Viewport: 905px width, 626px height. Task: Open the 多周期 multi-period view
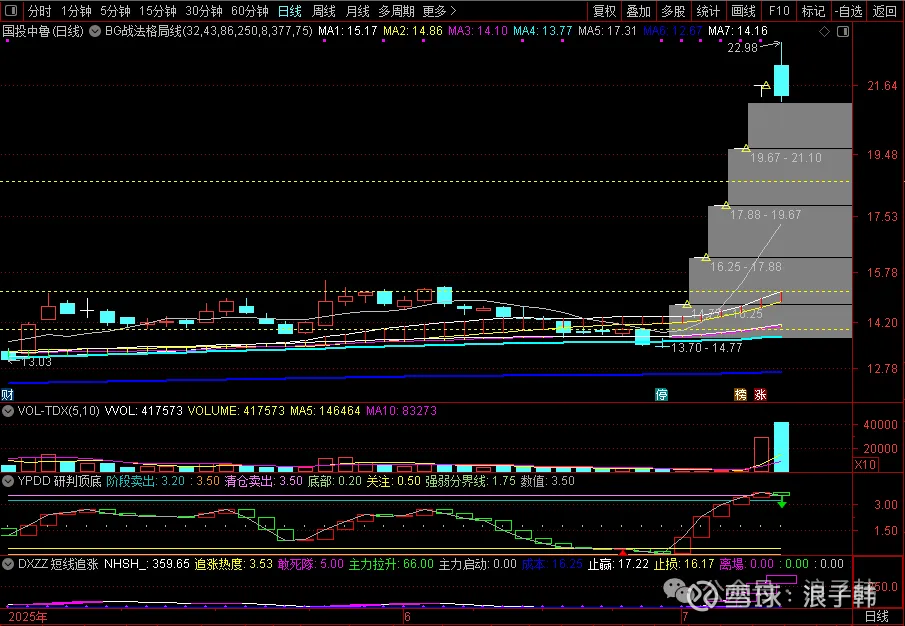tap(396, 11)
